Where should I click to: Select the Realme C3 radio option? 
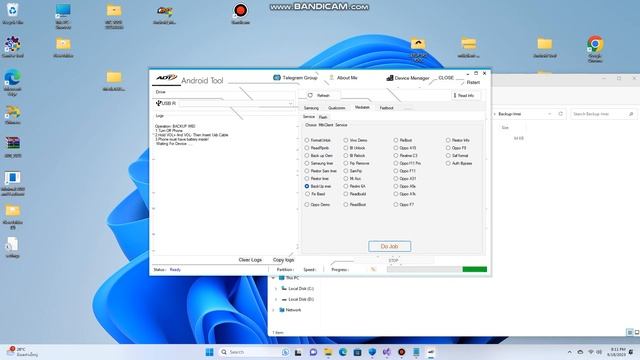coord(396,156)
